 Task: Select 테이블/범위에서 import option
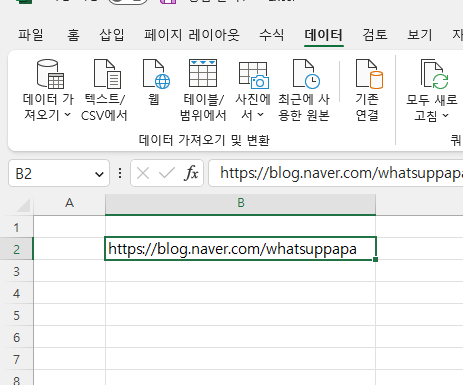tap(203, 90)
